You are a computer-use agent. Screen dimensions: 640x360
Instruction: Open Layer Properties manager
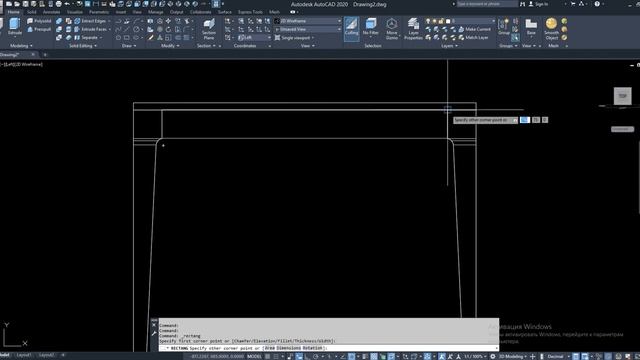tap(413, 29)
